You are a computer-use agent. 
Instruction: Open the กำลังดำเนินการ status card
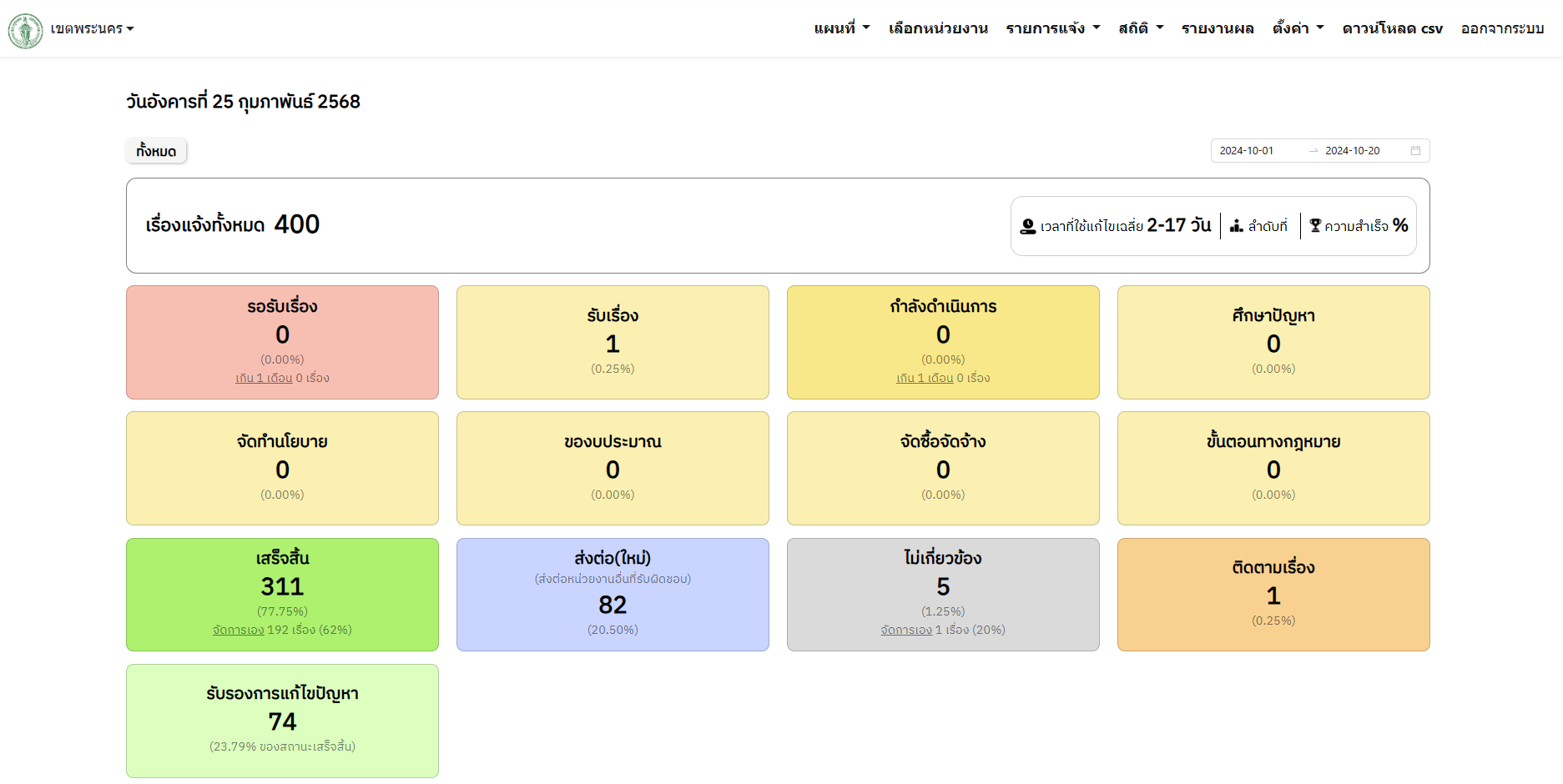[943, 342]
